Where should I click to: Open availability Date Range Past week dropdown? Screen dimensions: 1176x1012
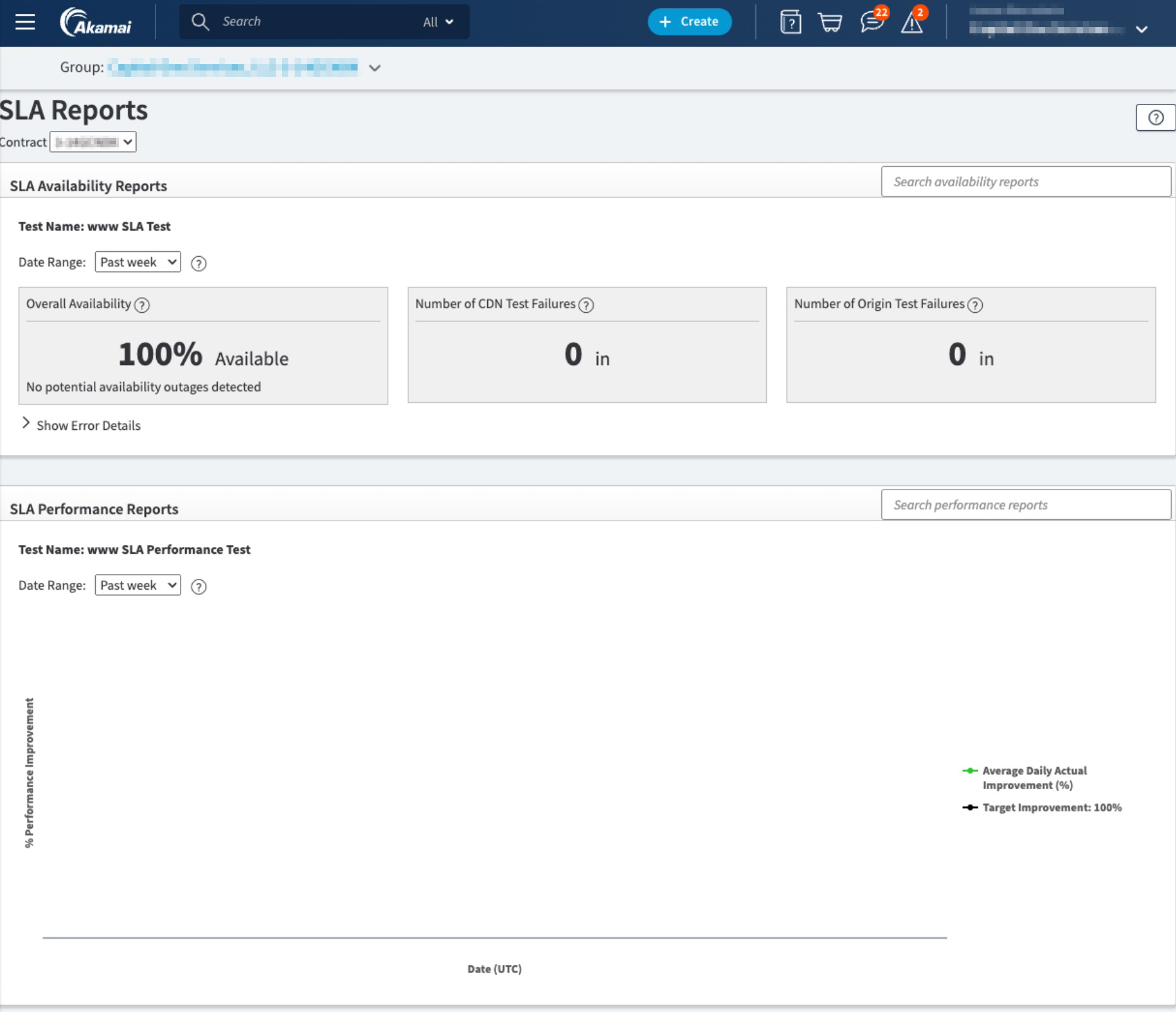point(137,262)
